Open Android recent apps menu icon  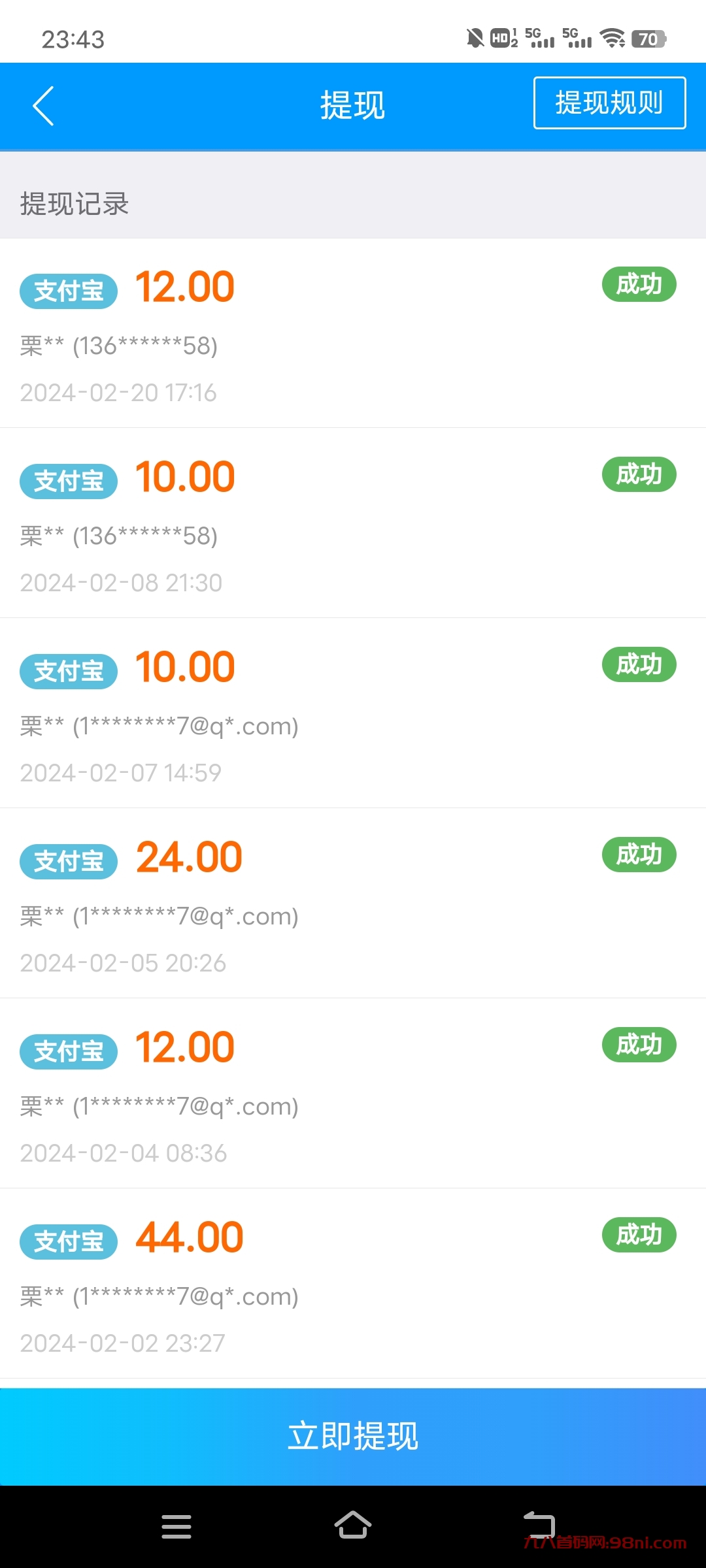click(176, 1526)
